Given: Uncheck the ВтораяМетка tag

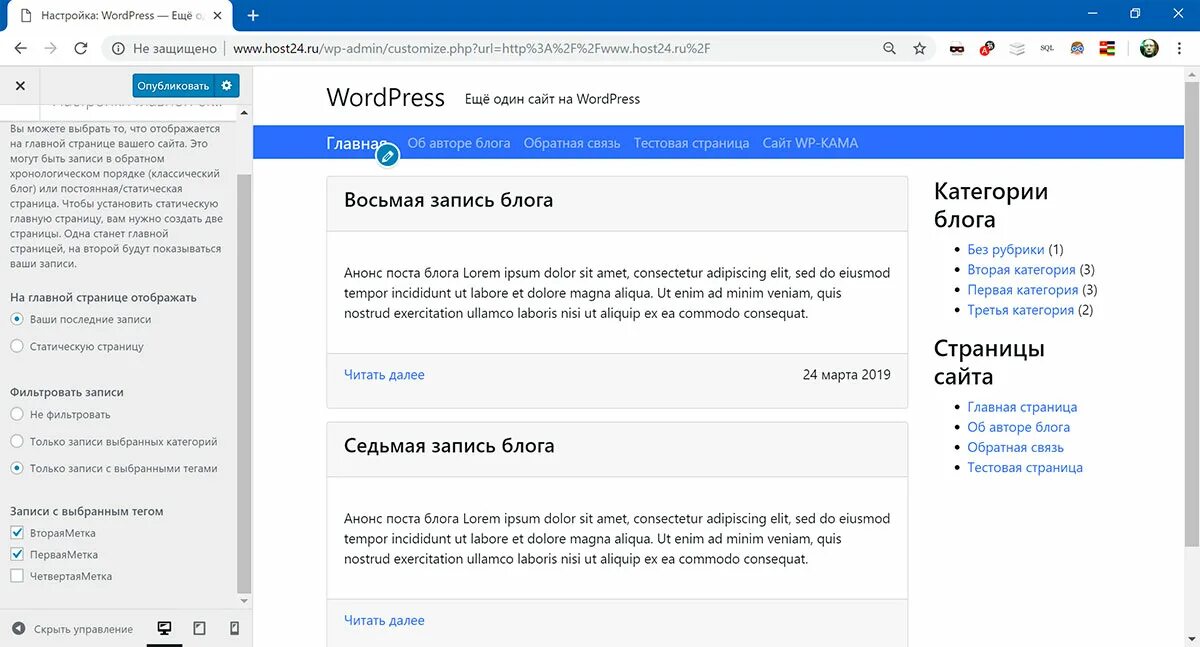Looking at the screenshot, I should (17, 533).
